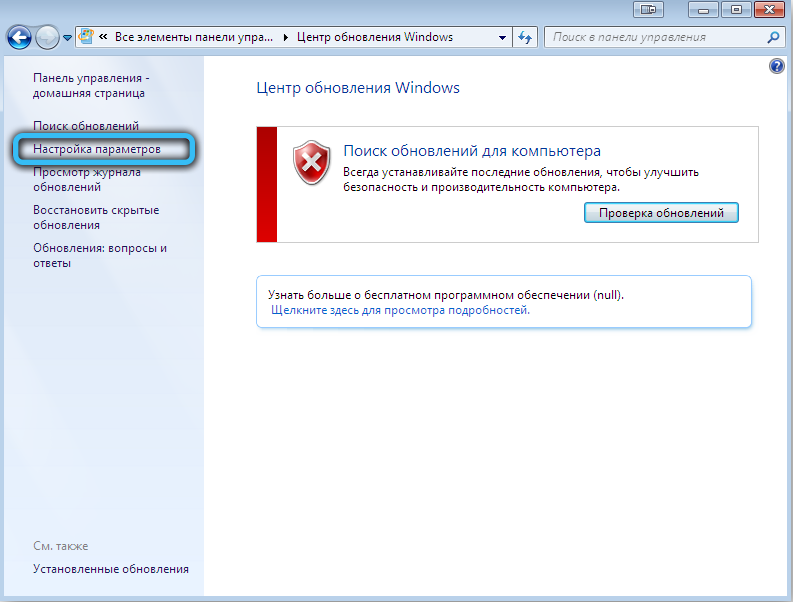This screenshot has height=602, width=793.
Task: Click heading 'Поиск обновлений для компьютера'
Action: click(x=472, y=151)
